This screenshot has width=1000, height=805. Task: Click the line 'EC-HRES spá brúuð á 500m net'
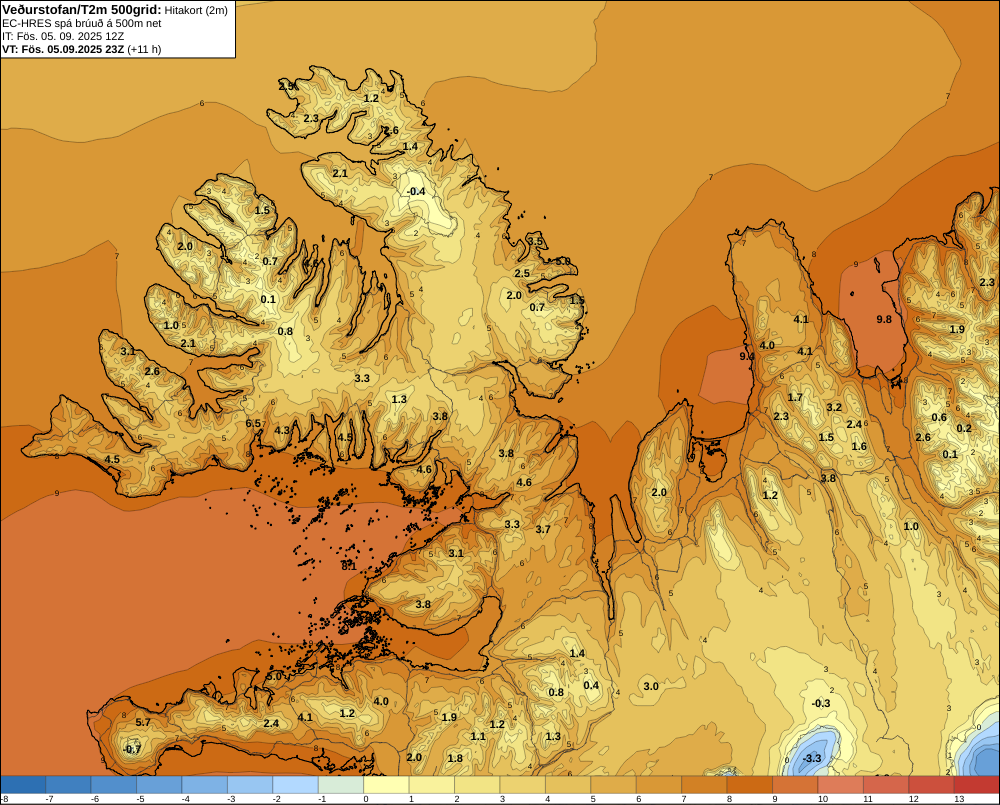click(82, 24)
